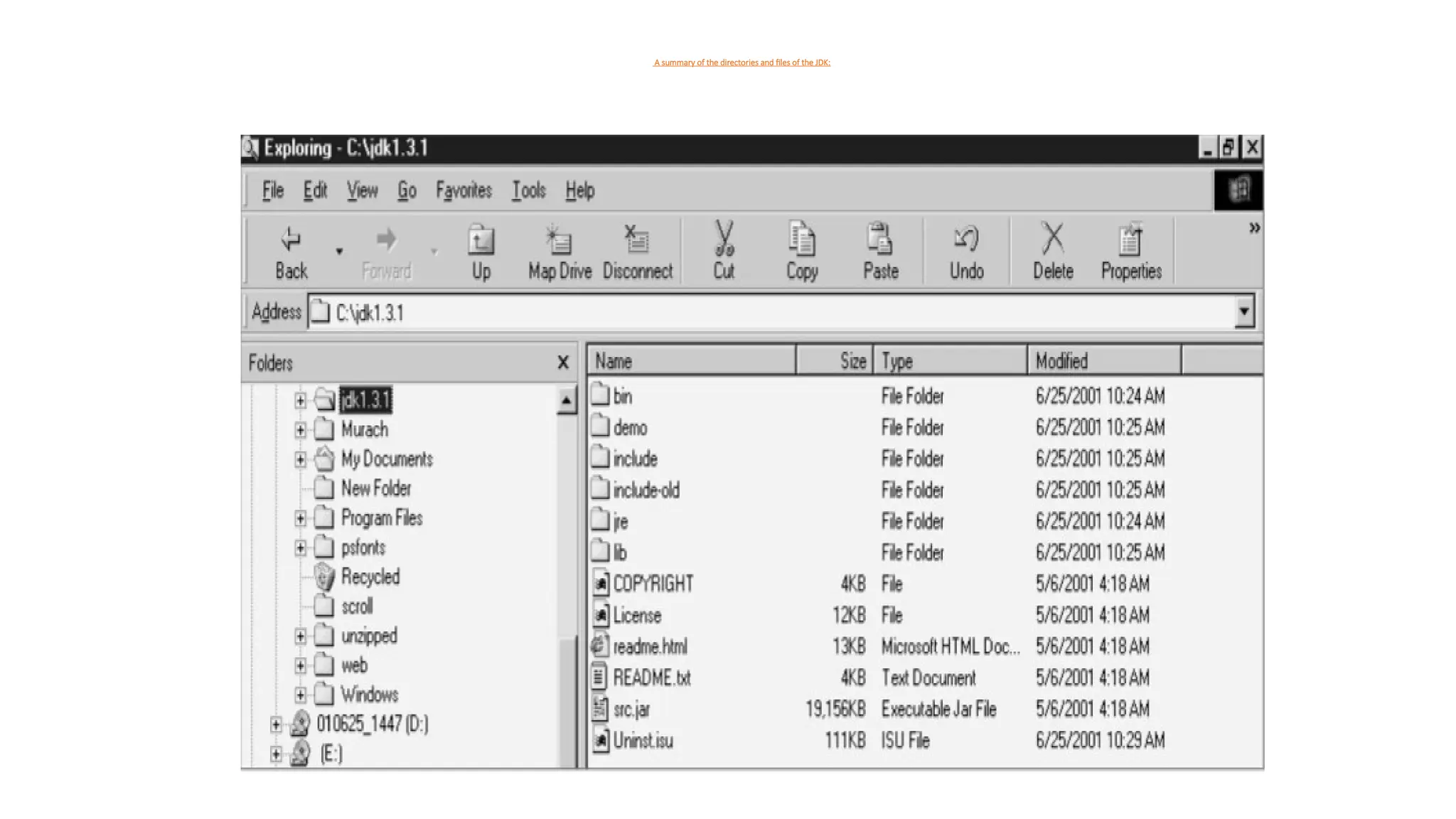
Task: Click the Up folder toolbar icon
Action: pyautogui.click(x=481, y=240)
